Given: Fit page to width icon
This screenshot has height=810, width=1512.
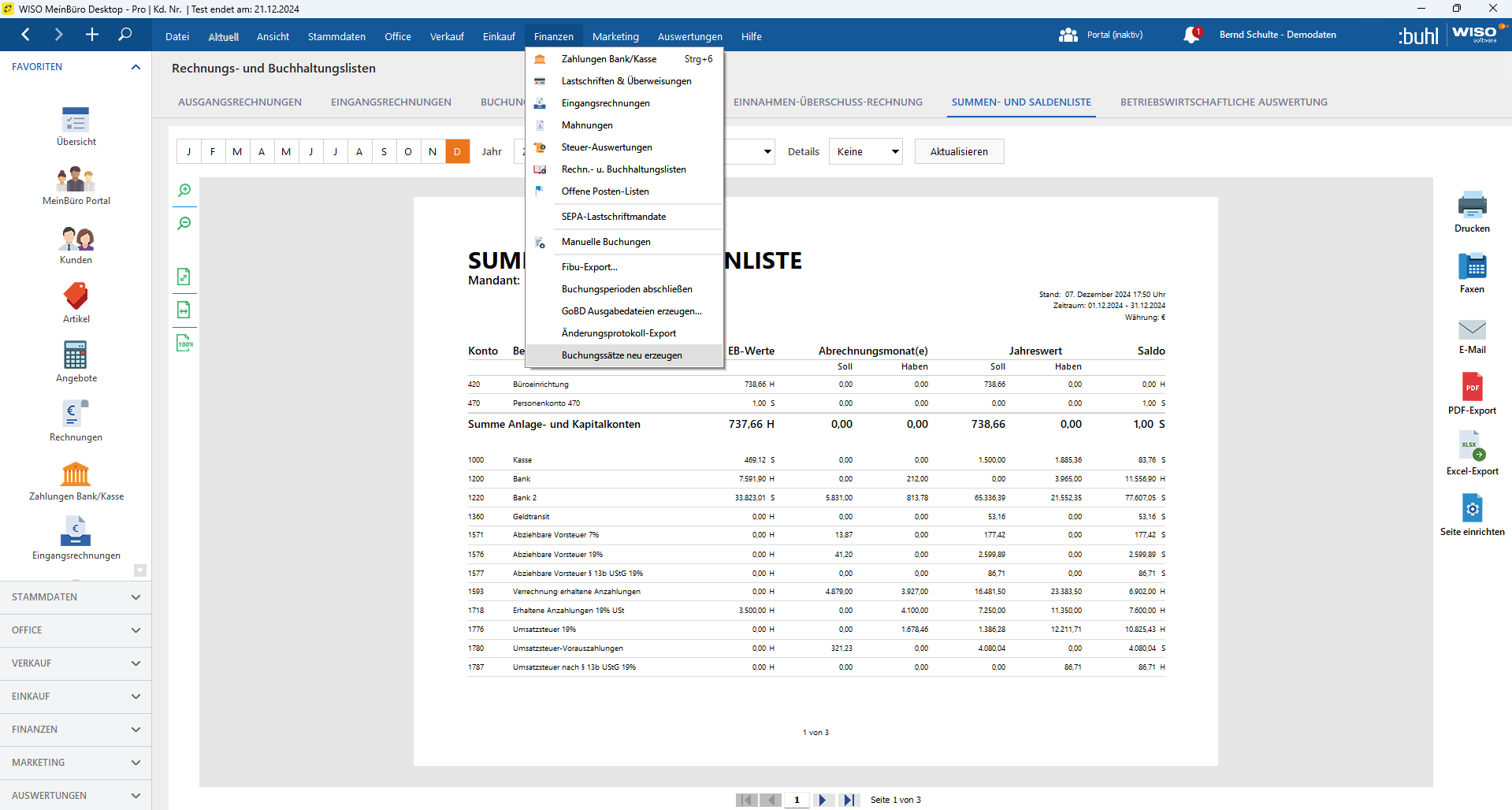Looking at the screenshot, I should 184,310.
